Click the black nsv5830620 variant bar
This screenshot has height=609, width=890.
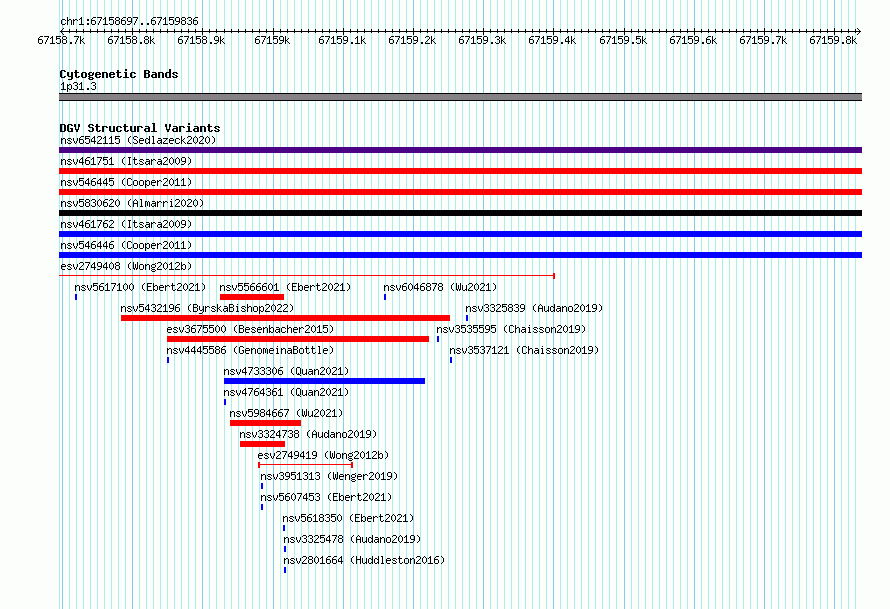(x=460, y=213)
